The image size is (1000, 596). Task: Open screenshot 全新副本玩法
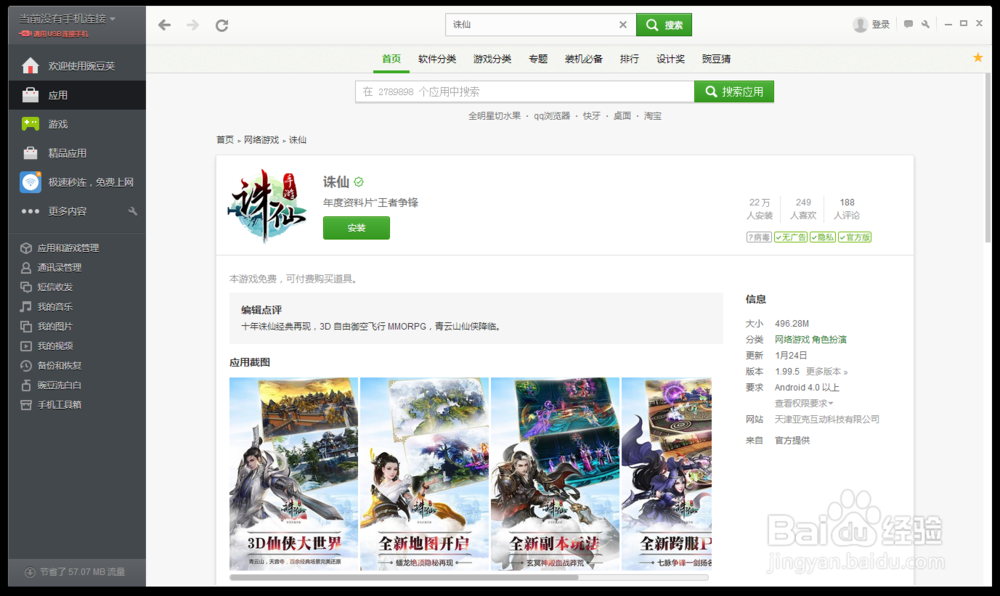[555, 474]
